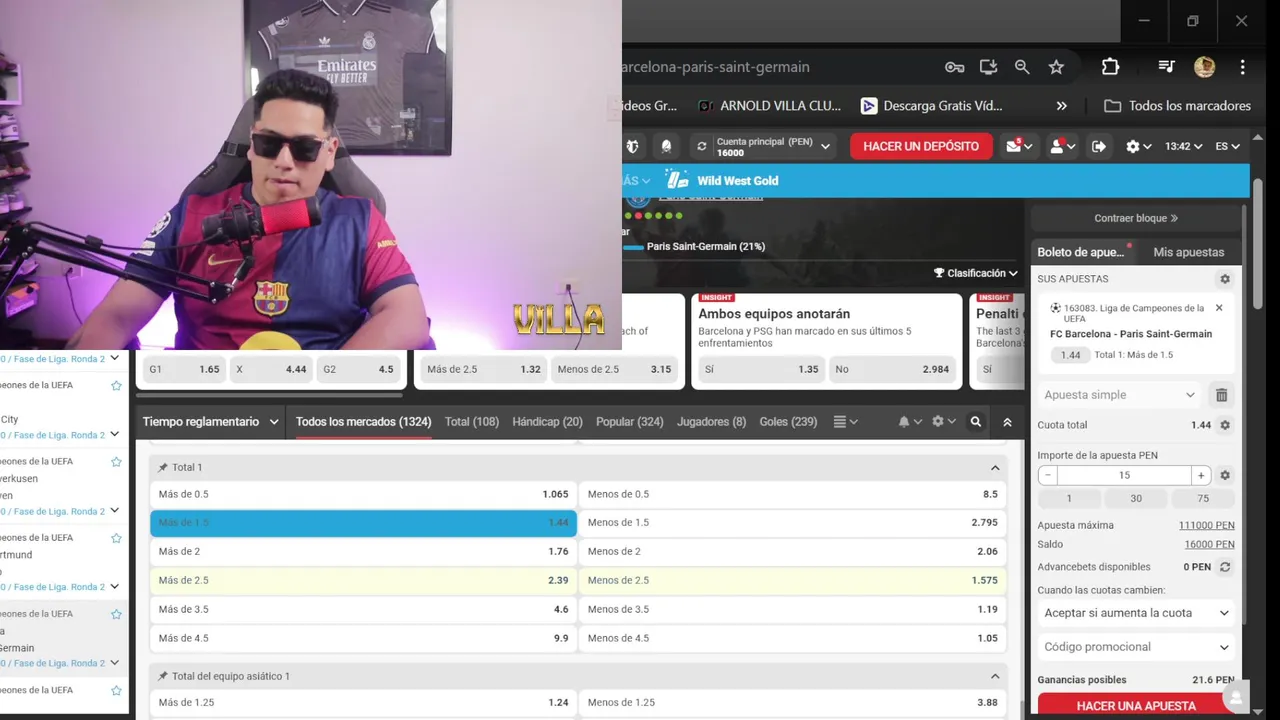This screenshot has height=720, width=1280.
Task: Open the Todos los marcadores folder
Action: click(1177, 106)
